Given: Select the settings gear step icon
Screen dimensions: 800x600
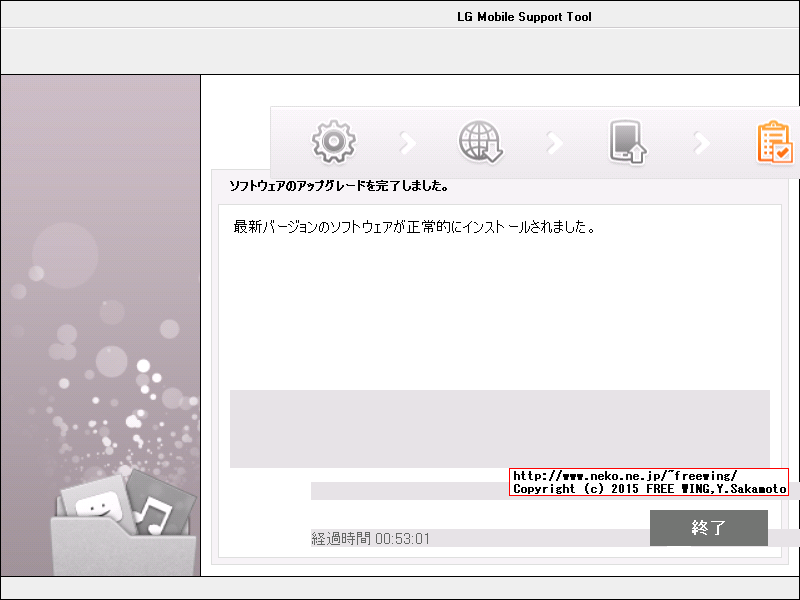Looking at the screenshot, I should [333, 142].
